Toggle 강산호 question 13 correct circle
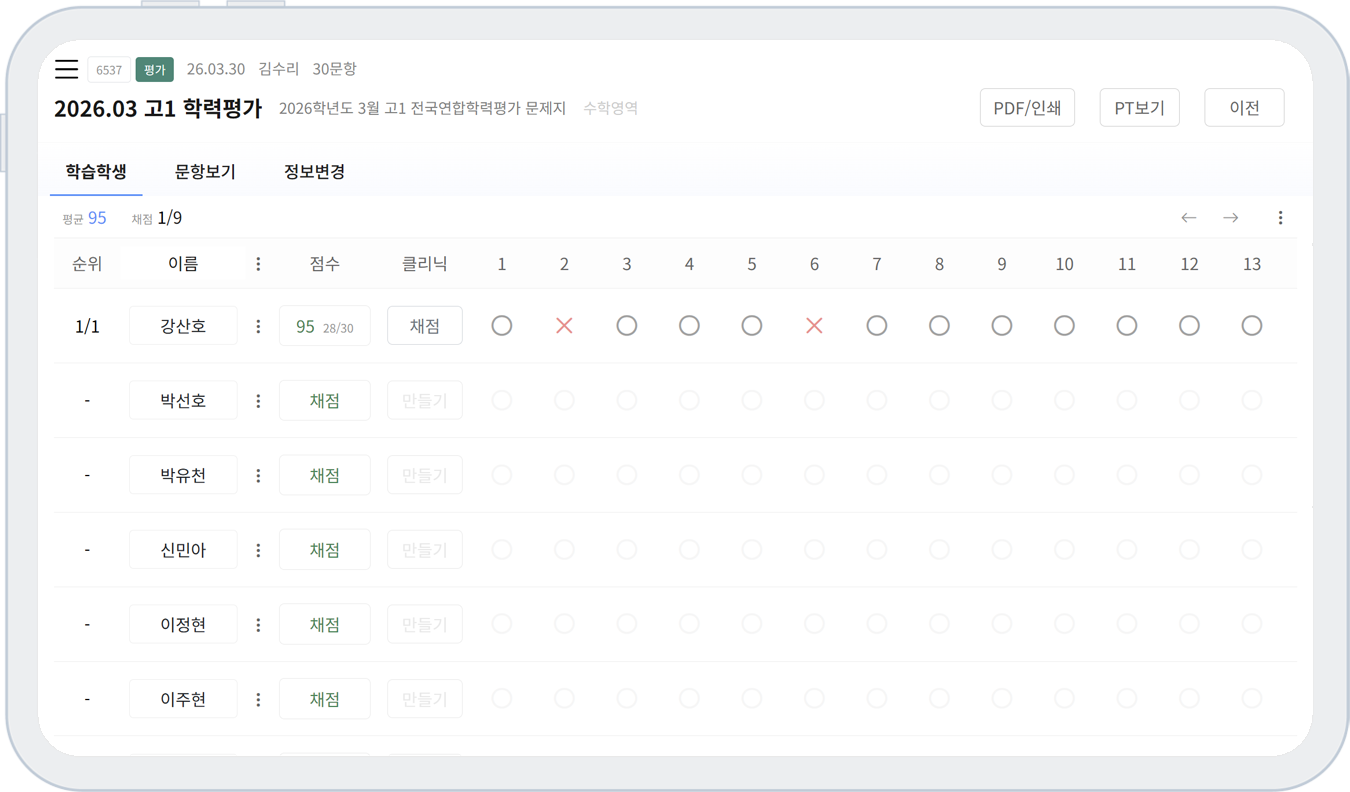Screen dimensions: 1350x792 click(1251, 326)
